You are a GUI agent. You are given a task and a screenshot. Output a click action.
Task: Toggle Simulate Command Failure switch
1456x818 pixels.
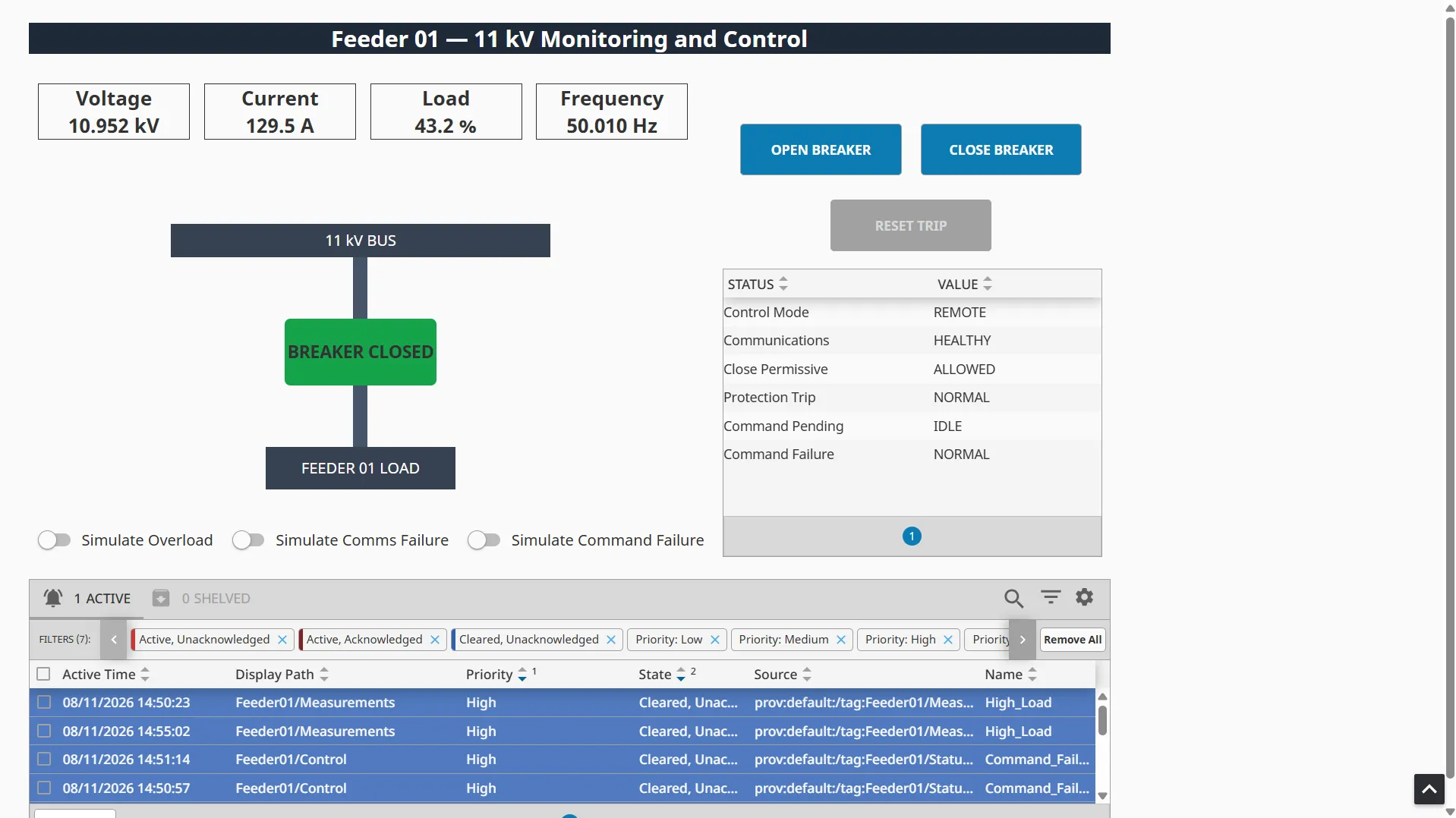[x=484, y=540]
